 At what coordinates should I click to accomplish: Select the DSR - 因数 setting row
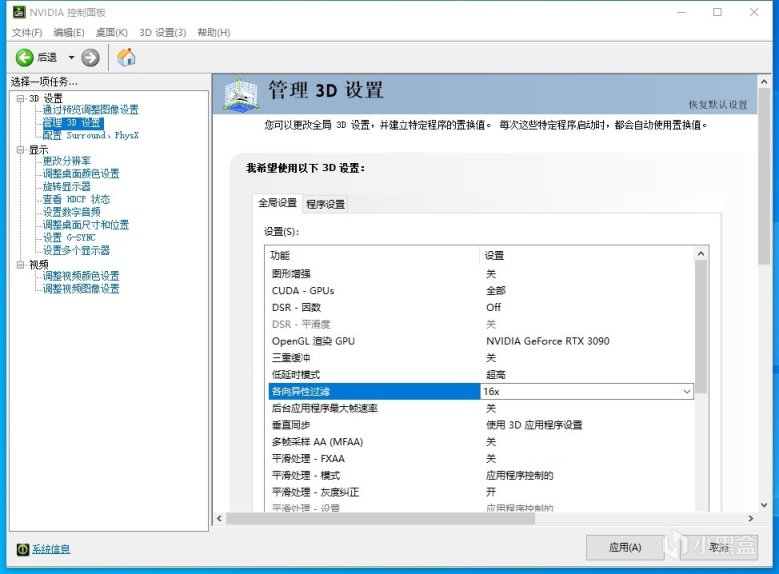pos(481,308)
